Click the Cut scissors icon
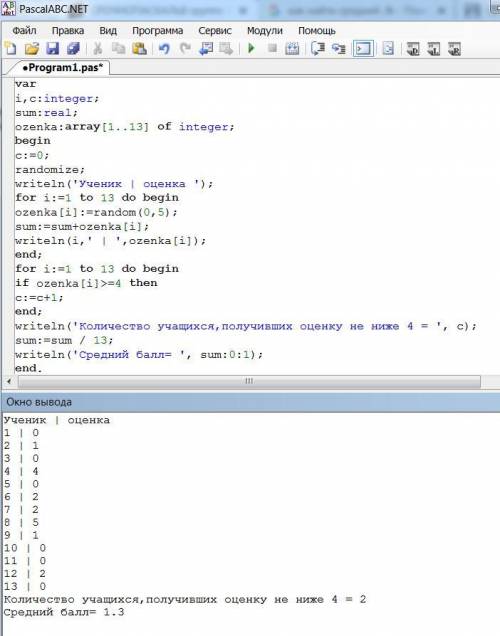Screen dimensions: 500x636 click(97, 49)
